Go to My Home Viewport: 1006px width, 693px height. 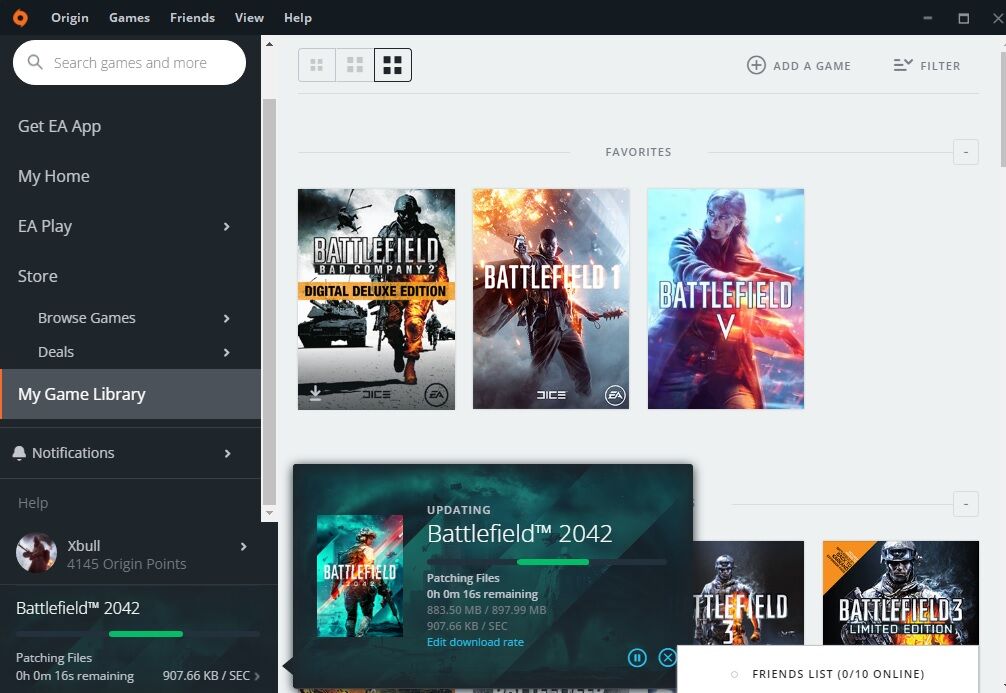(54, 176)
